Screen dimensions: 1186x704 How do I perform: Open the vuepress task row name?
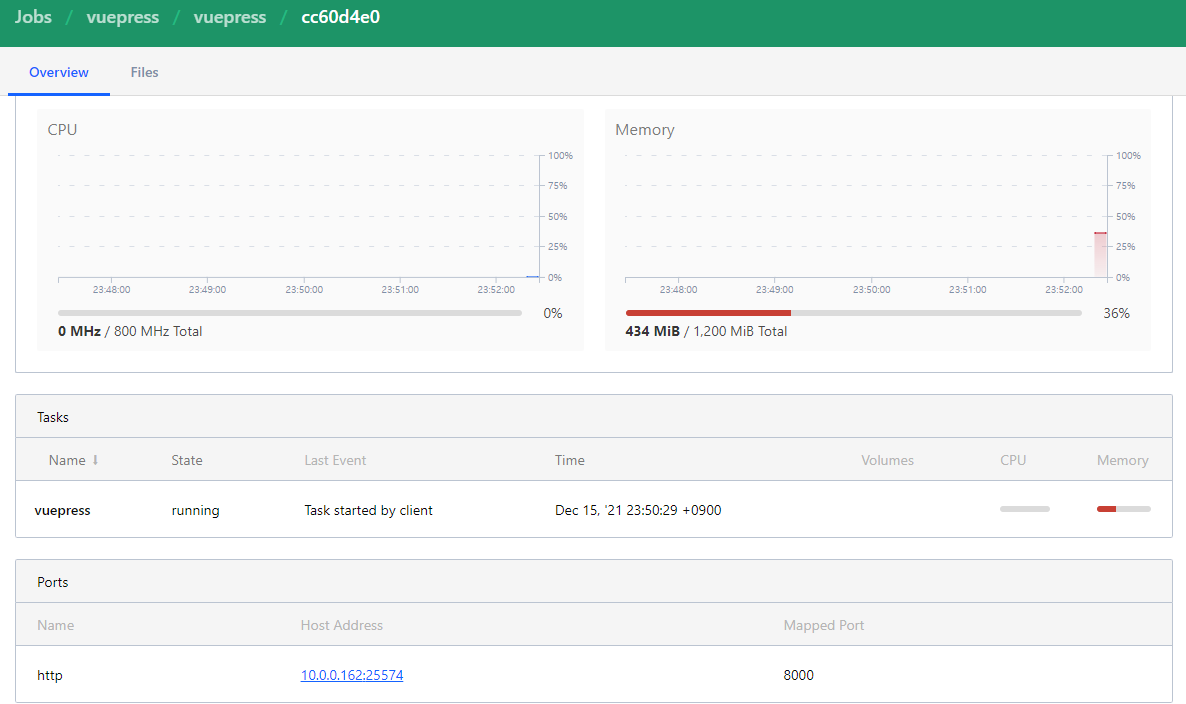[x=62, y=510]
